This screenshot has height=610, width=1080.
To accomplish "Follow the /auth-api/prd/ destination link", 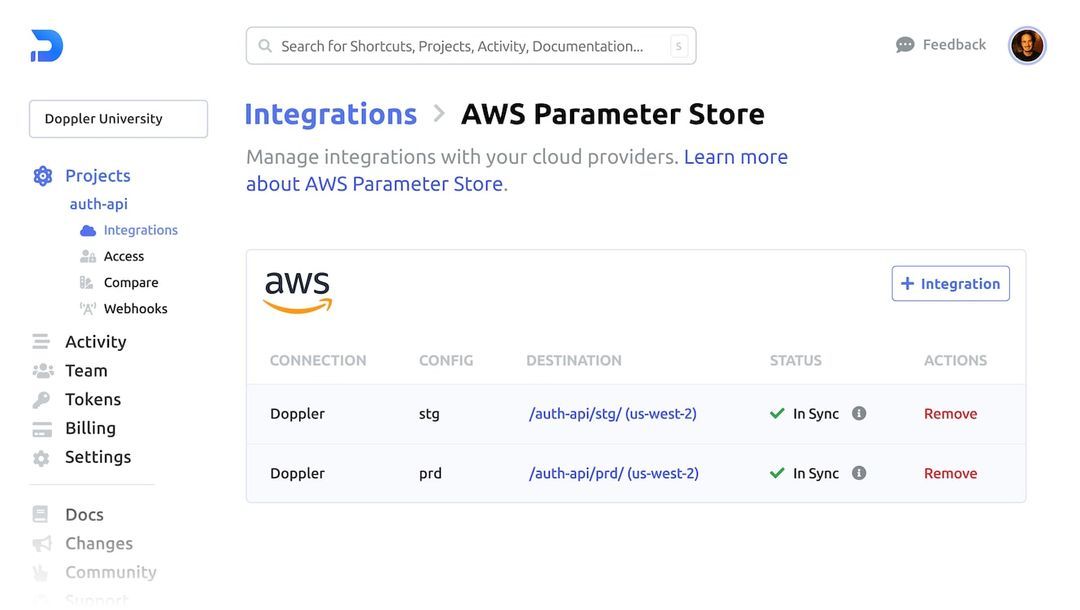I will (613, 472).
